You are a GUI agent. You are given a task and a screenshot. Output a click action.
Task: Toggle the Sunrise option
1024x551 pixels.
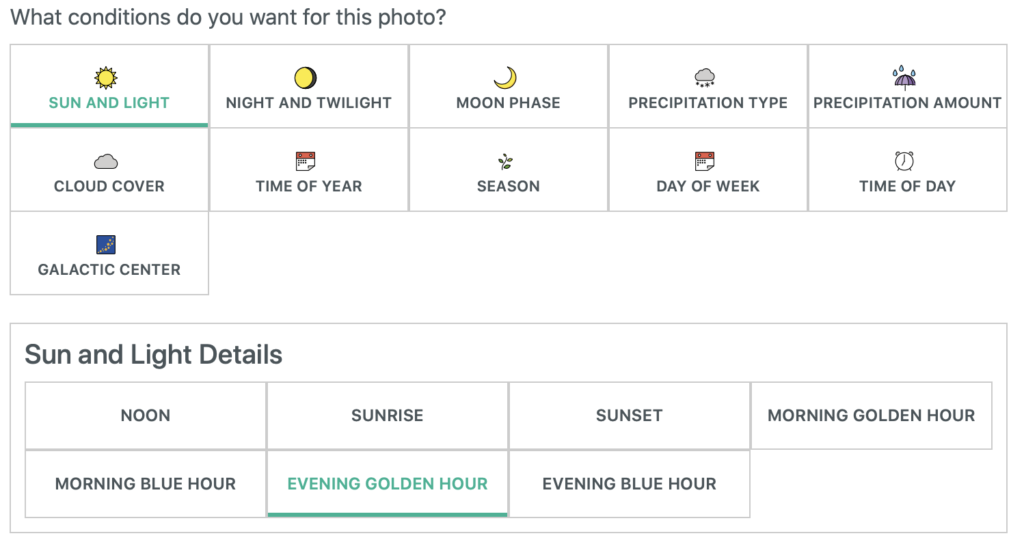pos(387,416)
